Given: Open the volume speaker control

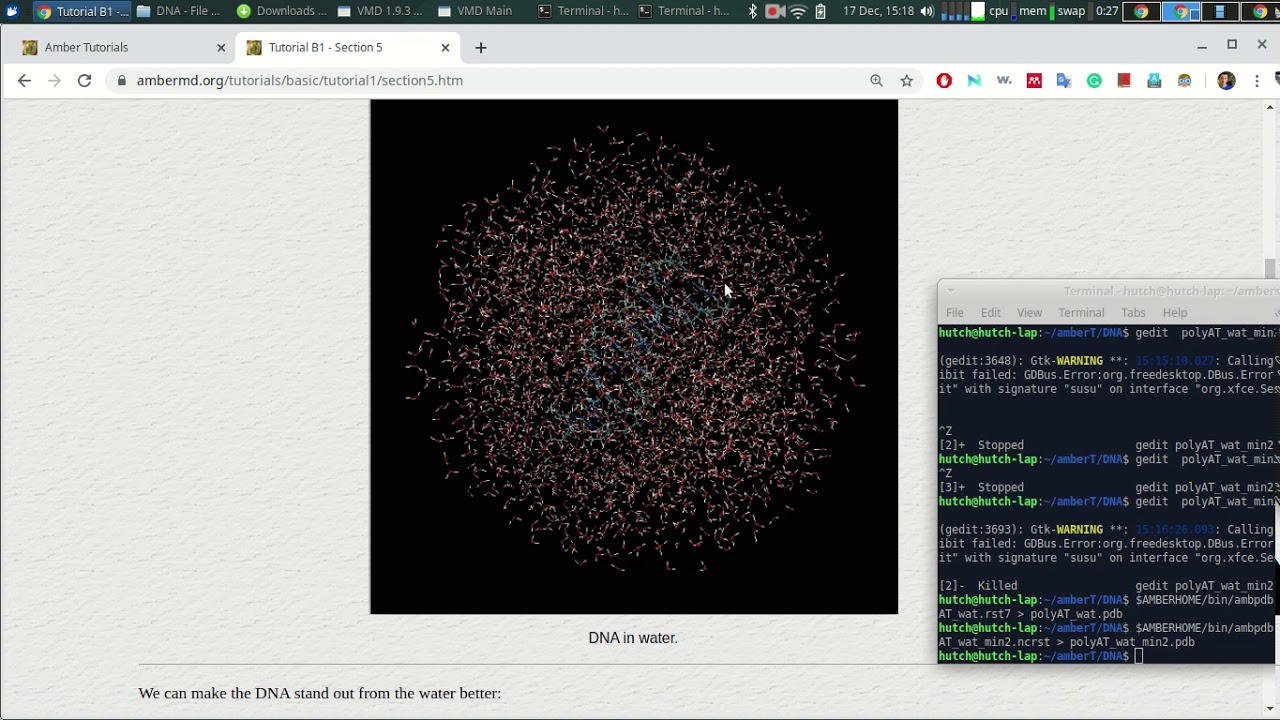Looking at the screenshot, I should click(x=927, y=11).
